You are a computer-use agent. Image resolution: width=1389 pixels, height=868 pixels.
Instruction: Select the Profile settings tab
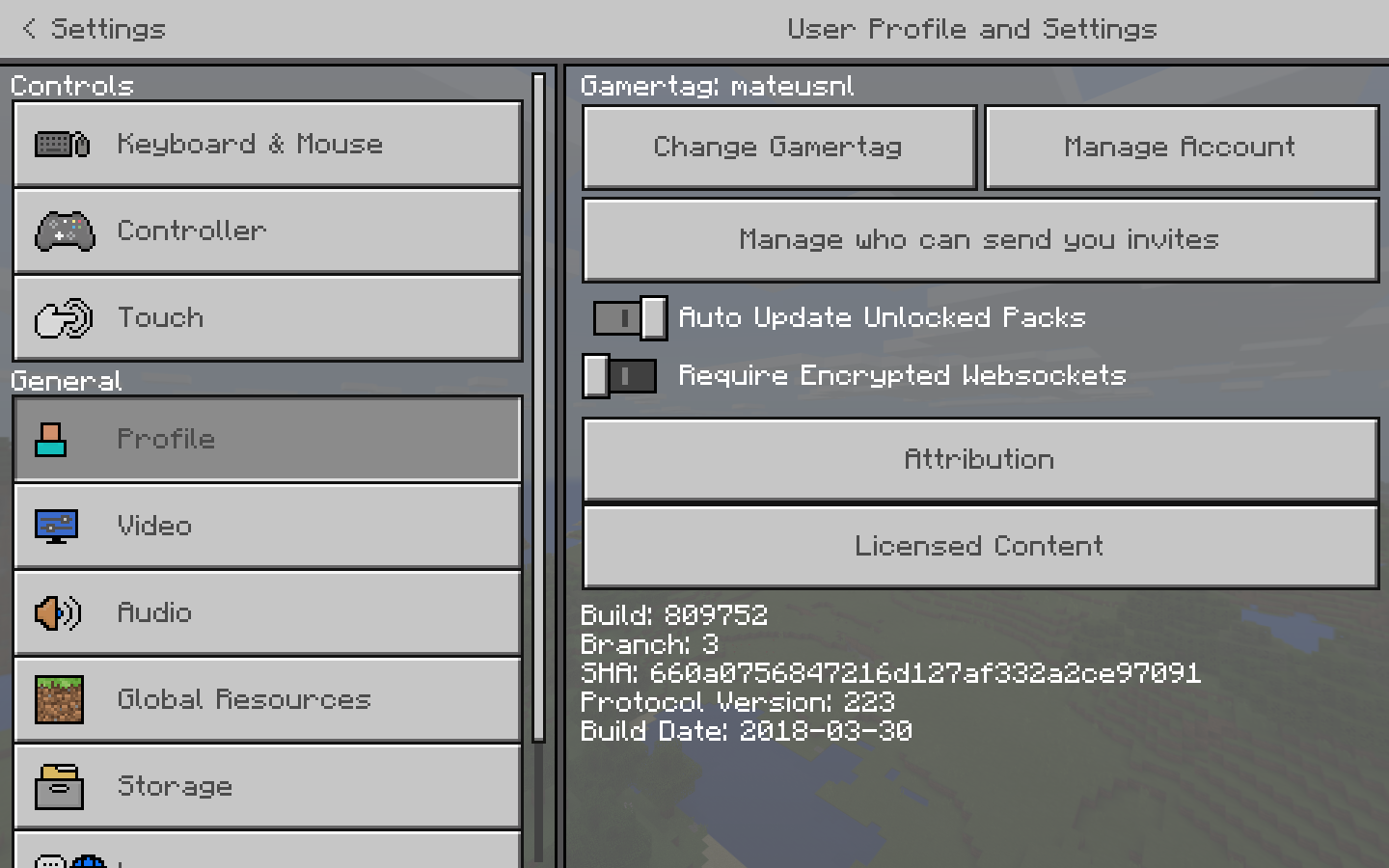click(268, 440)
